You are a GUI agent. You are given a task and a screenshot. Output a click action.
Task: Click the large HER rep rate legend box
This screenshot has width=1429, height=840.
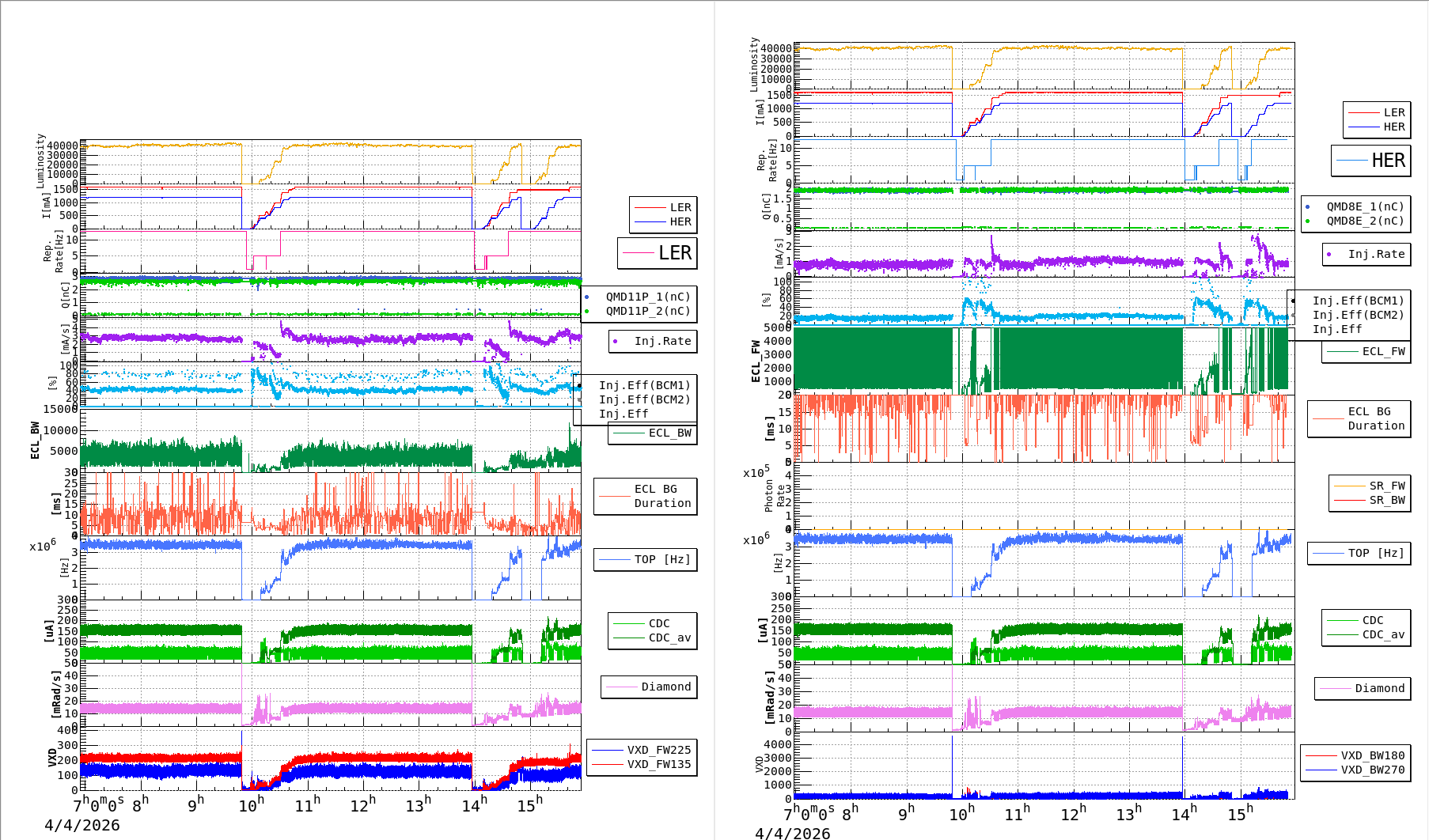(x=1371, y=161)
